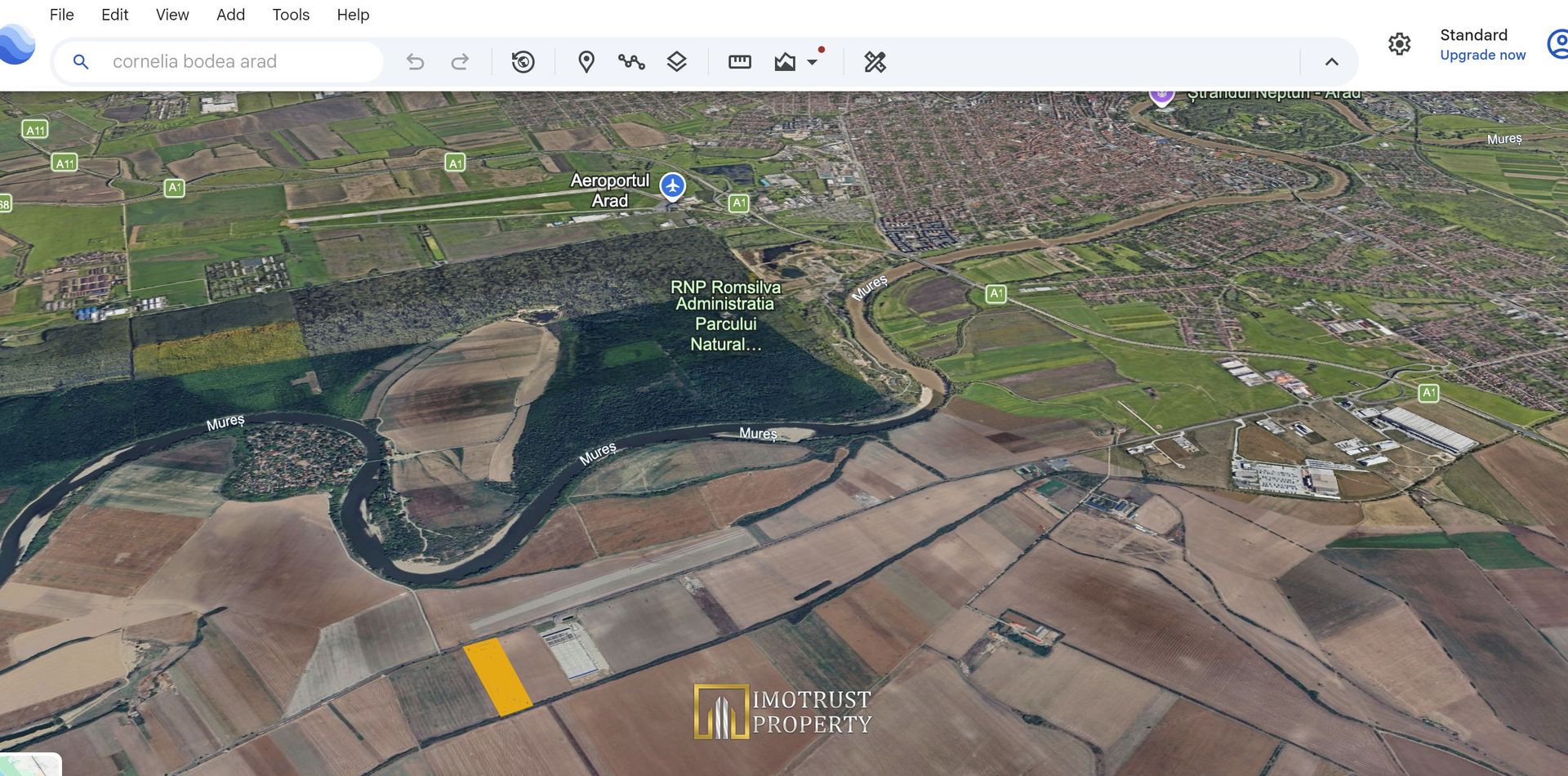1568x776 pixels.
Task: Open settings gear
Action: [x=1400, y=43]
